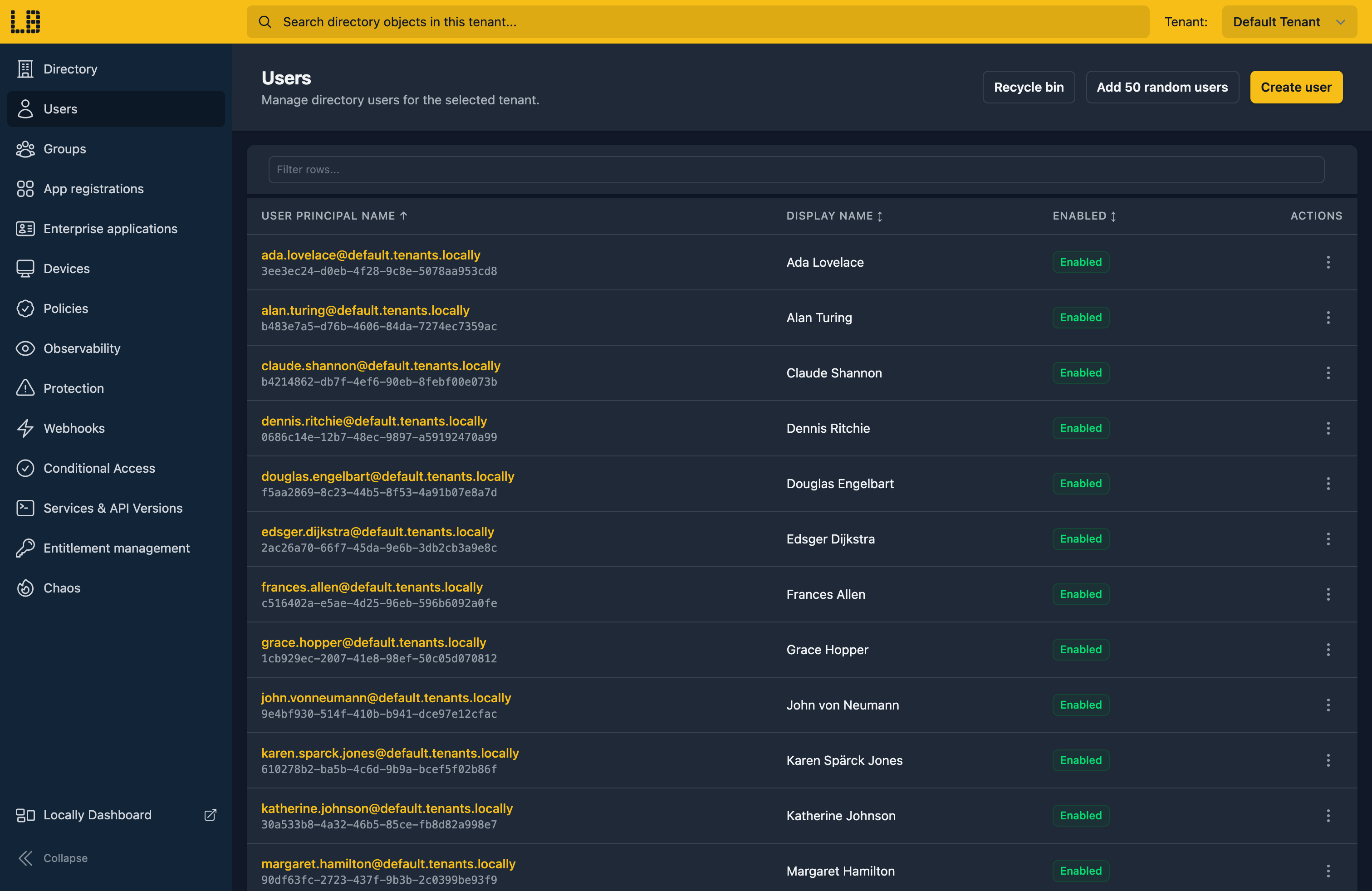Viewport: 1372px width, 891px height.
Task: Click the Enterprise applications card icon
Action: (25, 229)
